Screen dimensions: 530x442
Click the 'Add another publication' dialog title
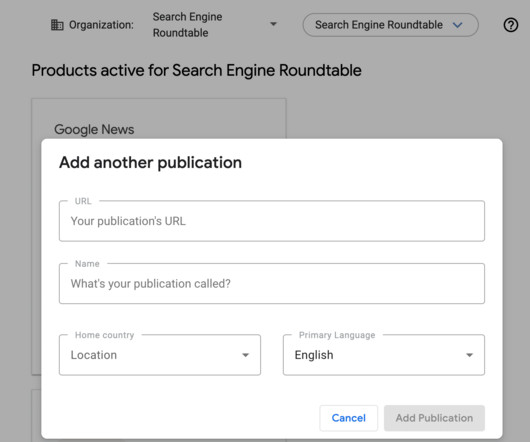[x=150, y=163]
